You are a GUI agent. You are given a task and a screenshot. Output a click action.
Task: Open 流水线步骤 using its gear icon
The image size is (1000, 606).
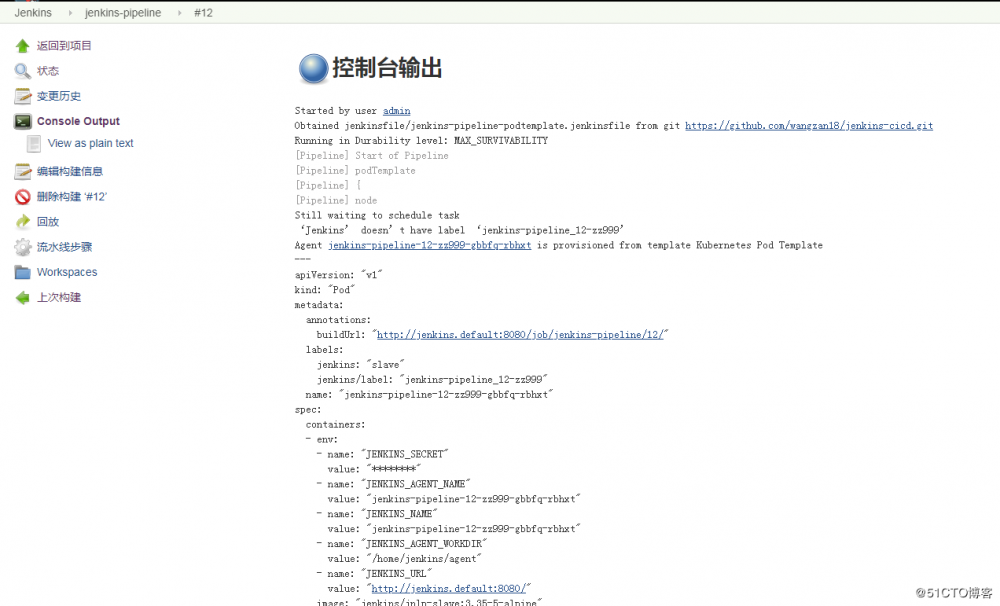pos(23,246)
